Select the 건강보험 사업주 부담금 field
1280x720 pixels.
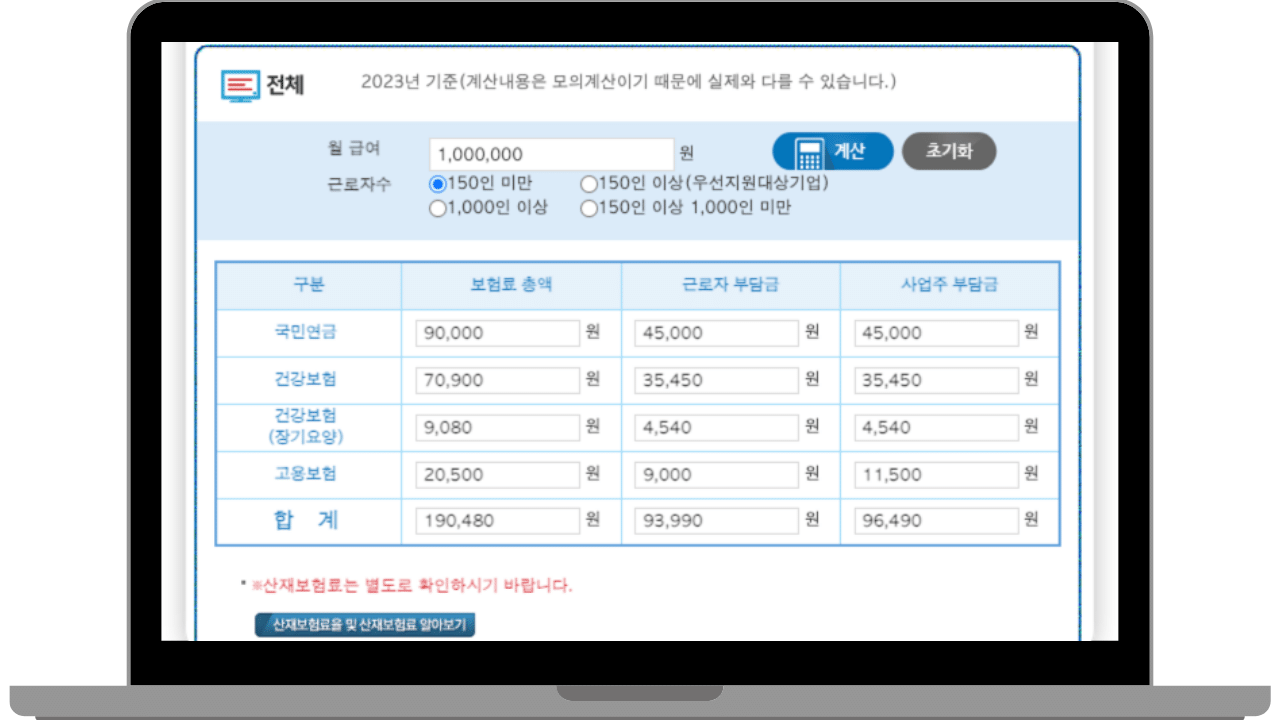pyautogui.click(x=934, y=380)
